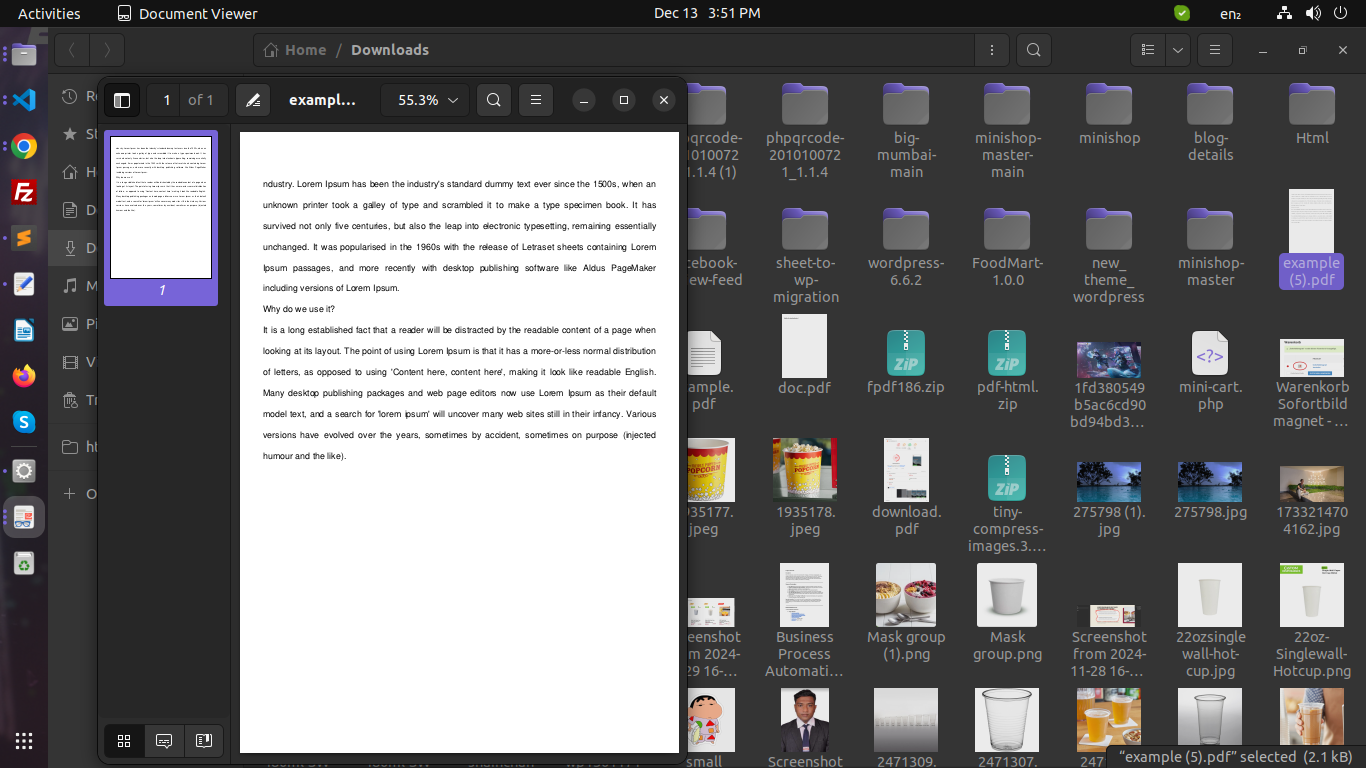Screen dimensions: 1366x768
Task: Click Home in Files path bar
Action: (x=295, y=50)
